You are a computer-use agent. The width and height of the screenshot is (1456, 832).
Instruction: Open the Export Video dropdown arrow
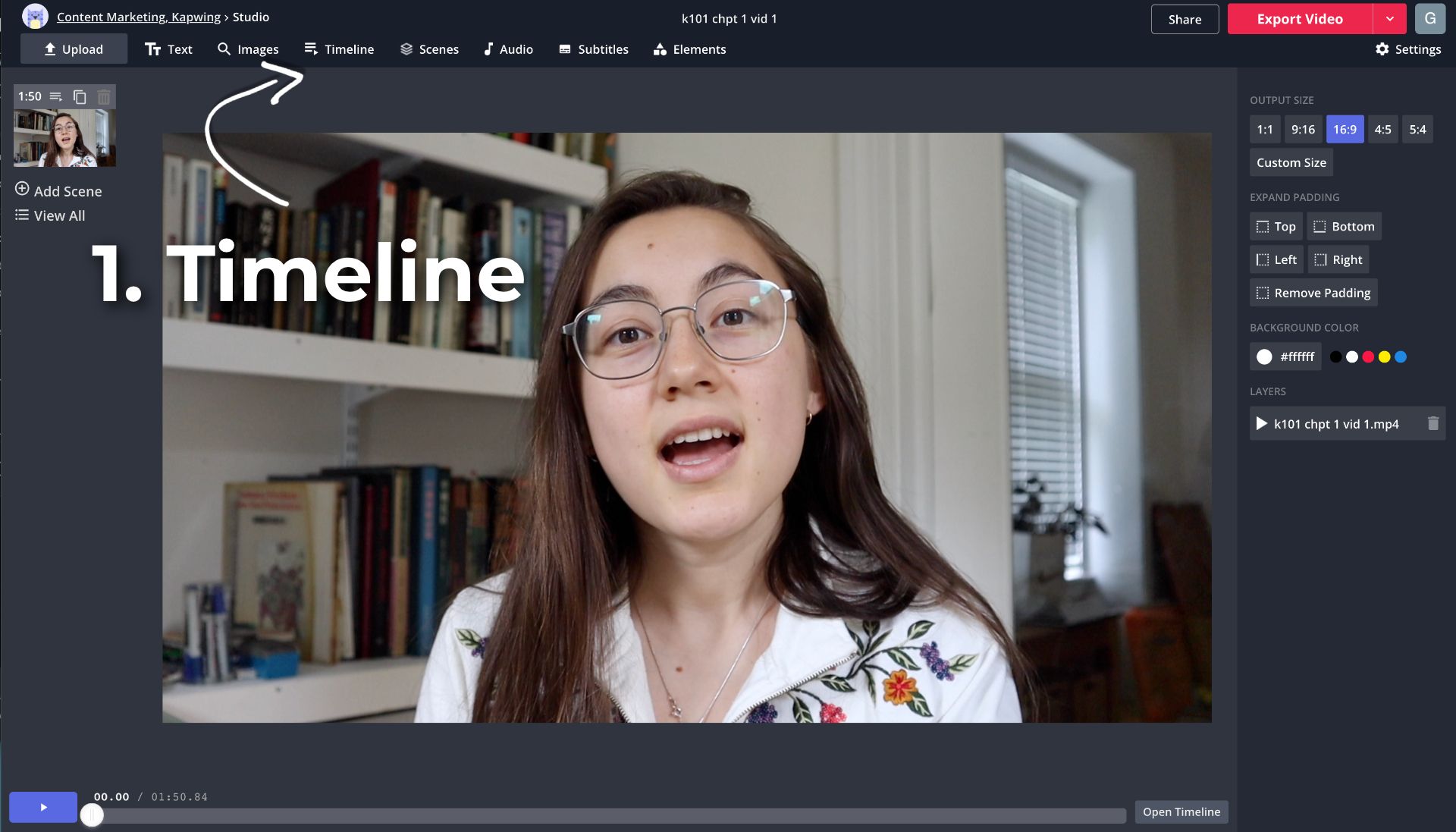[x=1389, y=19]
